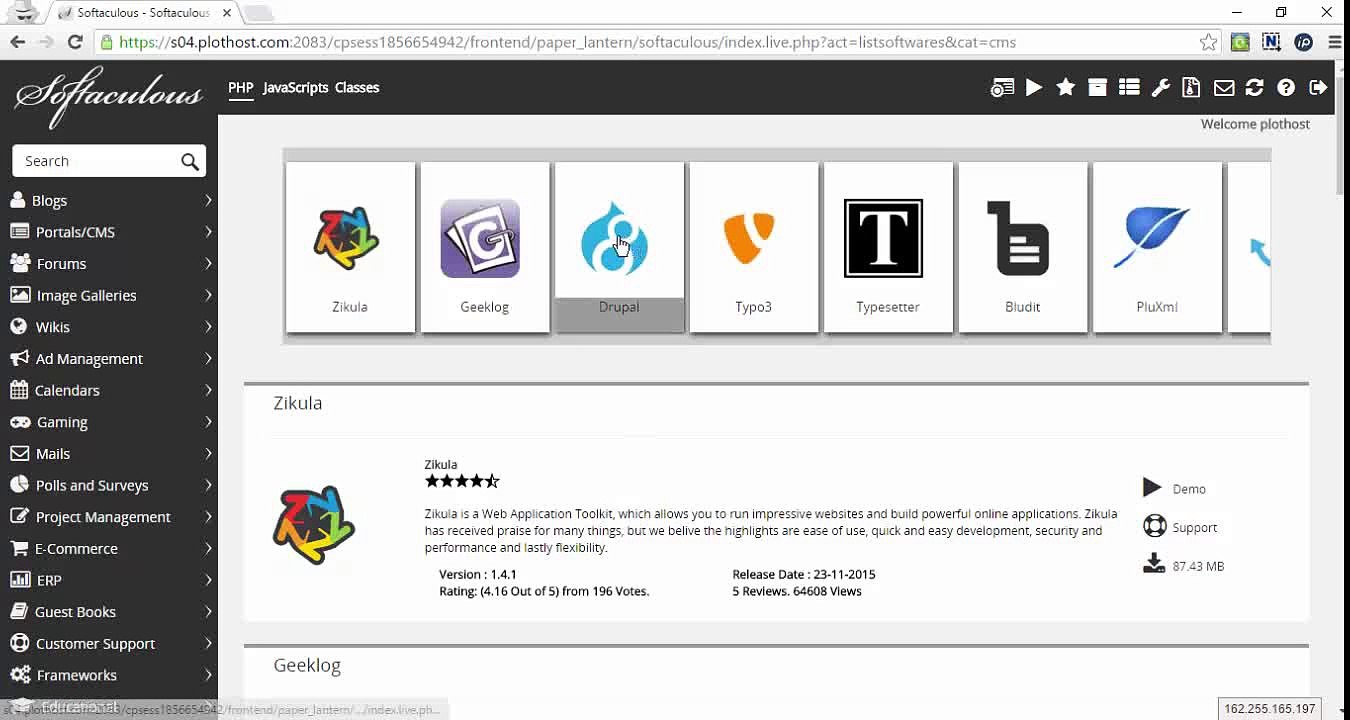Click the Zikula section heading
This screenshot has height=720, width=1350.
click(298, 403)
